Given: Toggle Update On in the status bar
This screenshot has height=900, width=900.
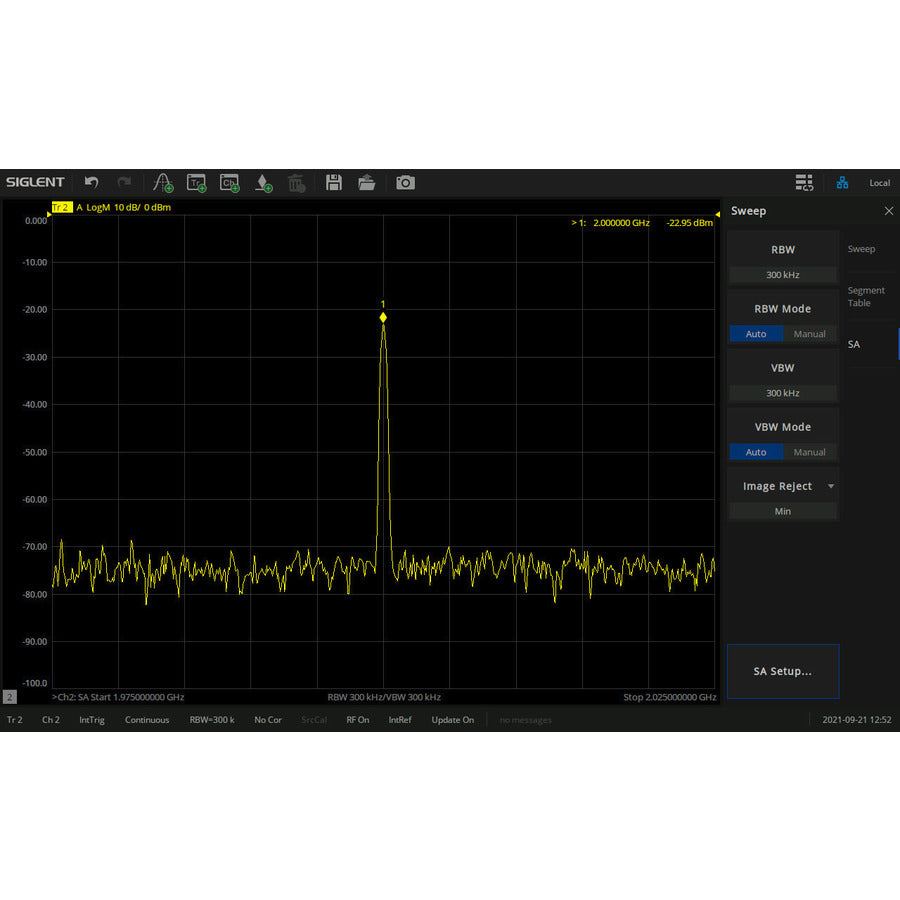Looking at the screenshot, I should tap(452, 720).
